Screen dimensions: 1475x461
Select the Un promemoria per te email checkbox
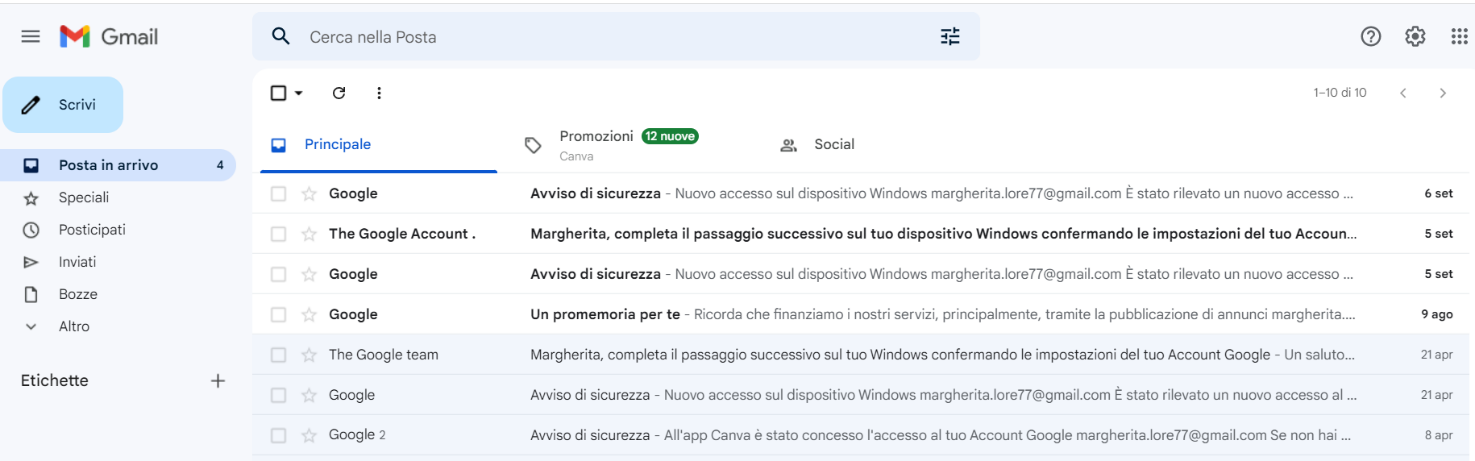click(x=279, y=314)
